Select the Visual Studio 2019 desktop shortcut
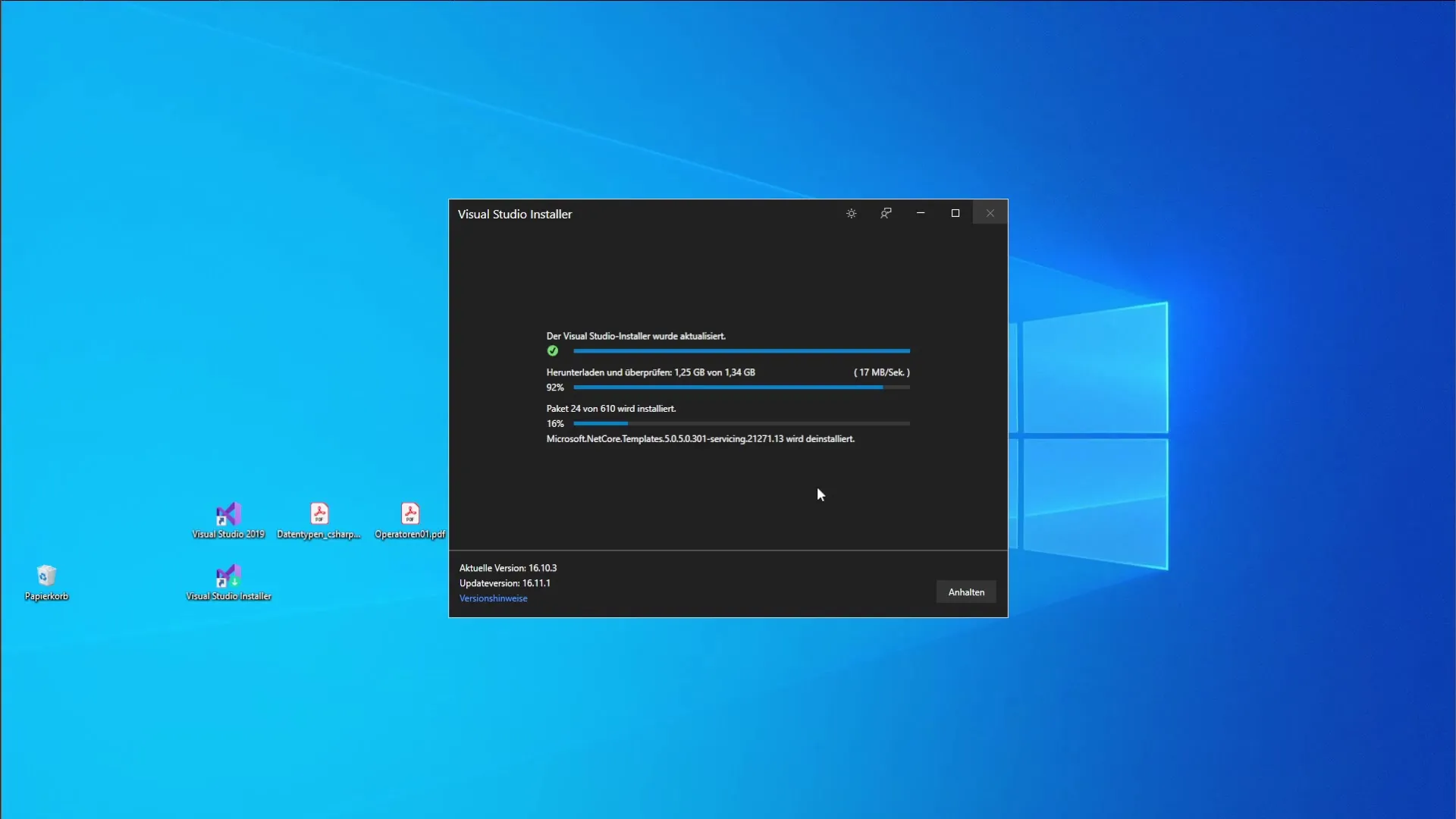Viewport: 1456px width, 819px height. (x=228, y=520)
